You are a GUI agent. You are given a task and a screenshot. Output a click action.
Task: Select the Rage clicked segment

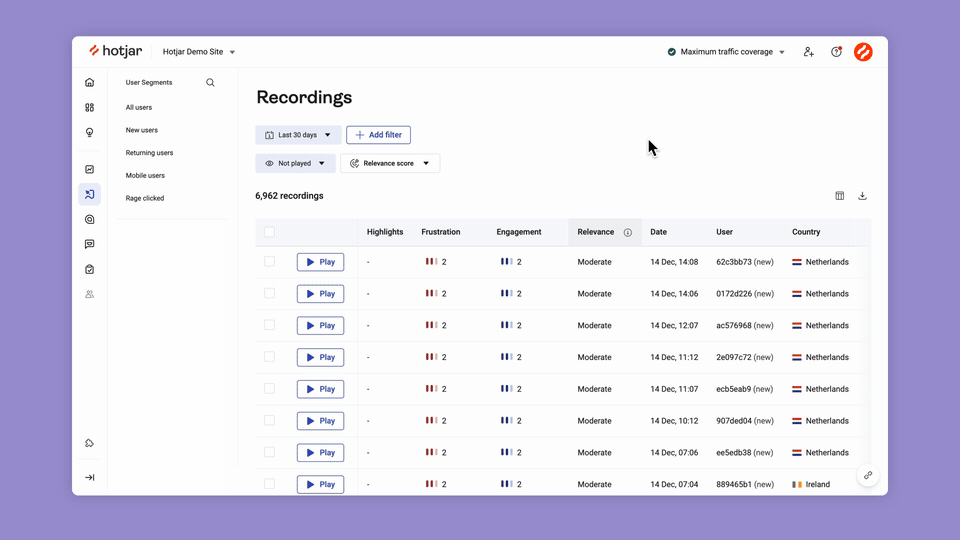[145, 198]
